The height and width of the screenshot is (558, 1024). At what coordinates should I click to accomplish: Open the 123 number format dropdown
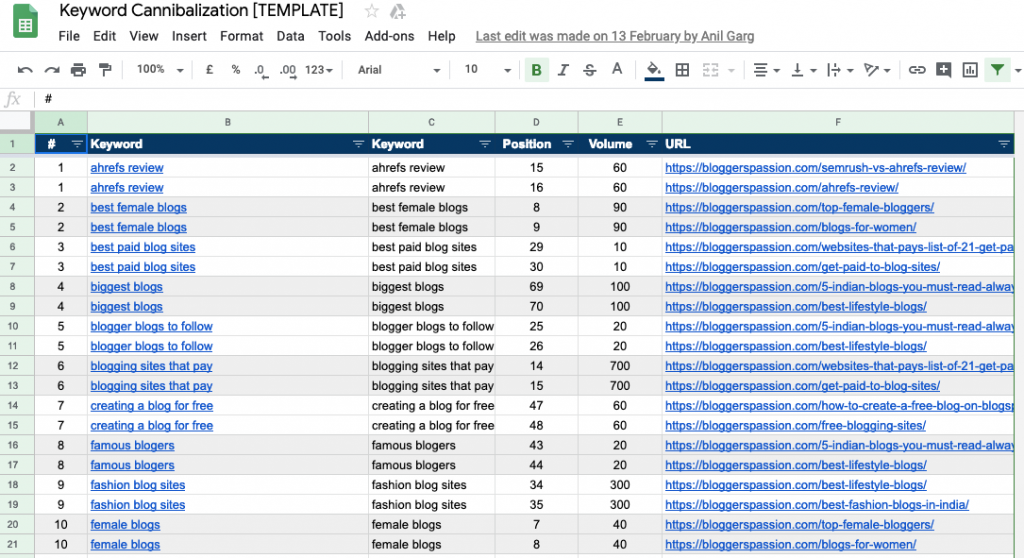(319, 70)
